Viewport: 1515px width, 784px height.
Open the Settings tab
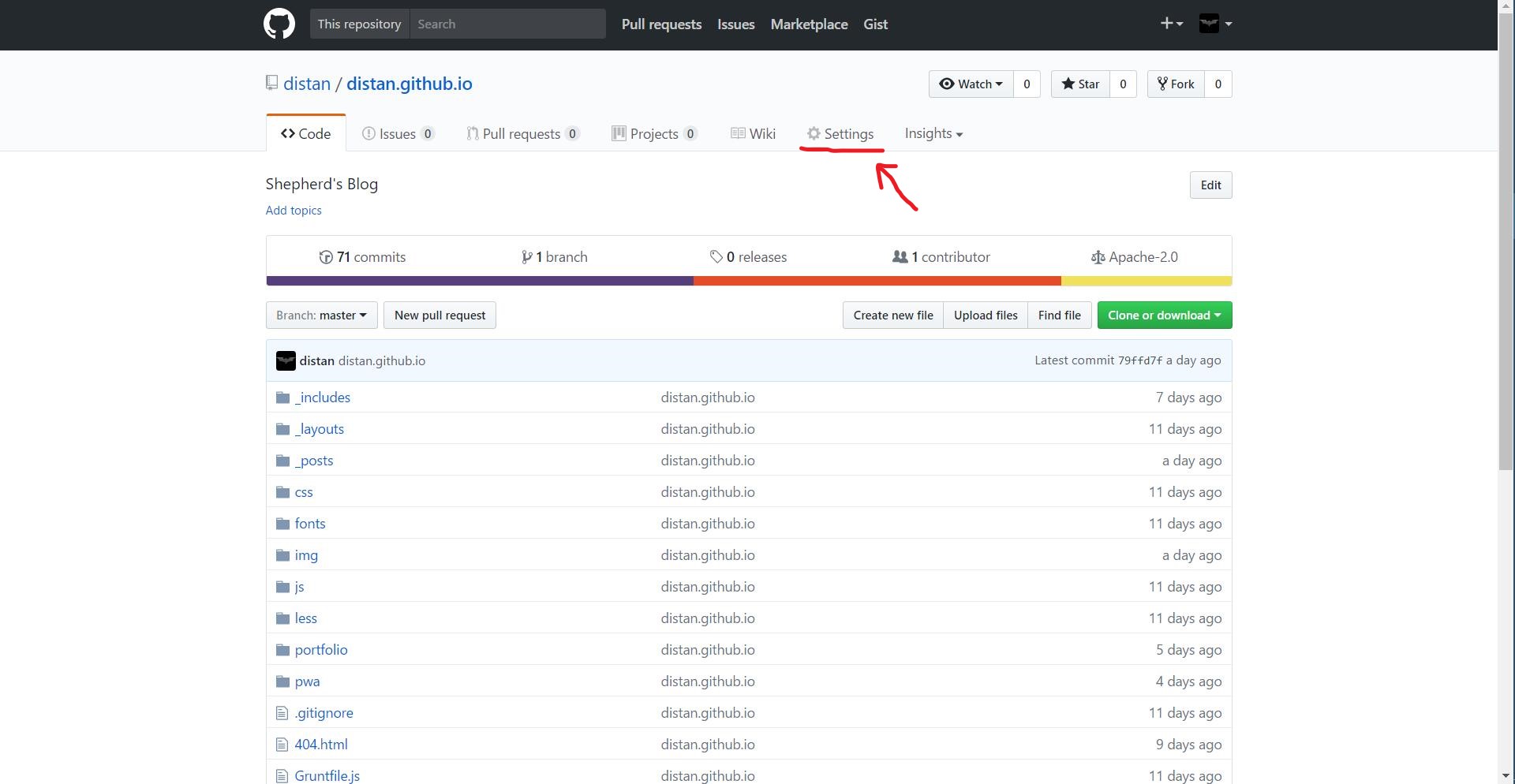[x=840, y=133]
